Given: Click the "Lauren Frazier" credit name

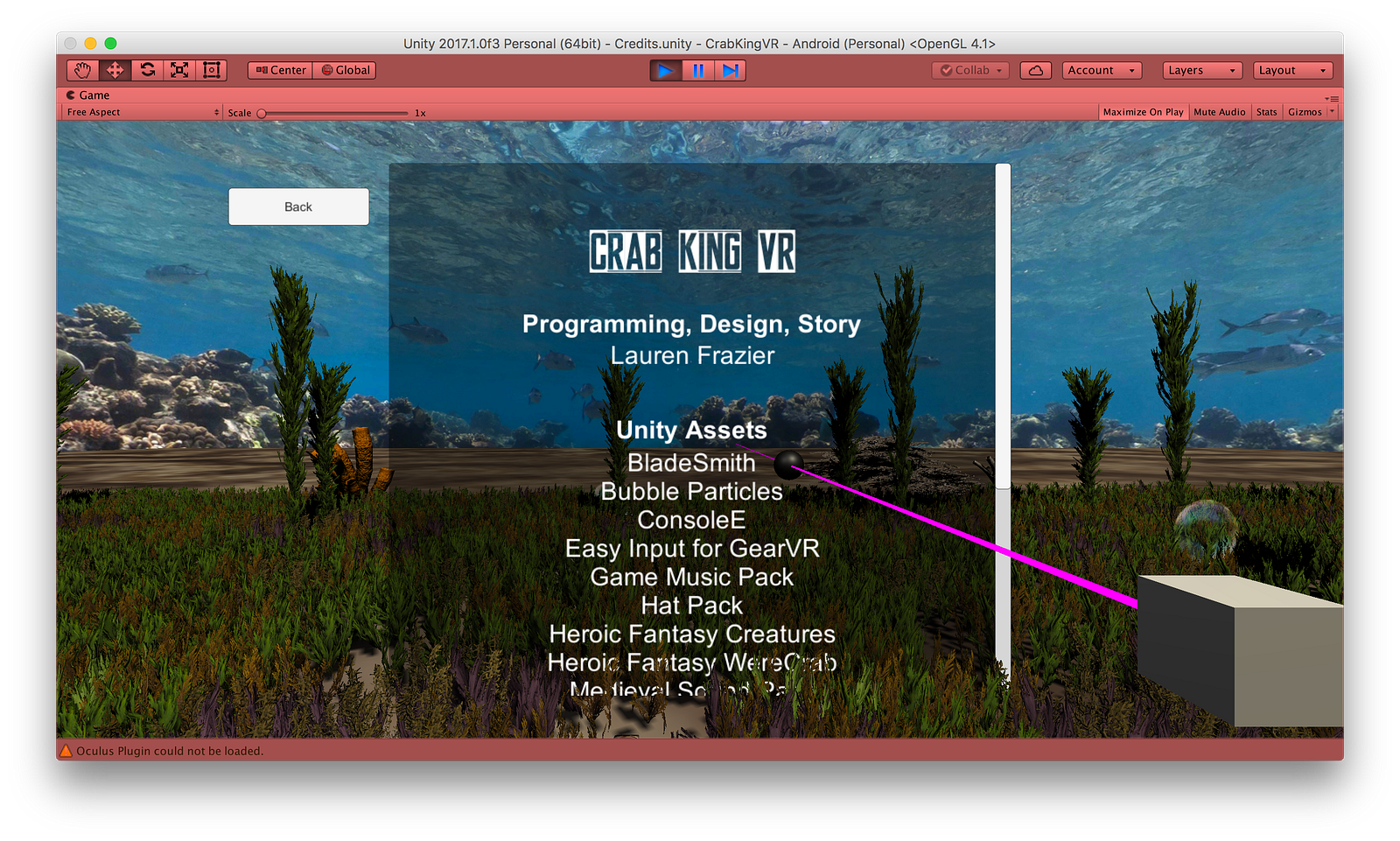Looking at the screenshot, I should point(692,355).
